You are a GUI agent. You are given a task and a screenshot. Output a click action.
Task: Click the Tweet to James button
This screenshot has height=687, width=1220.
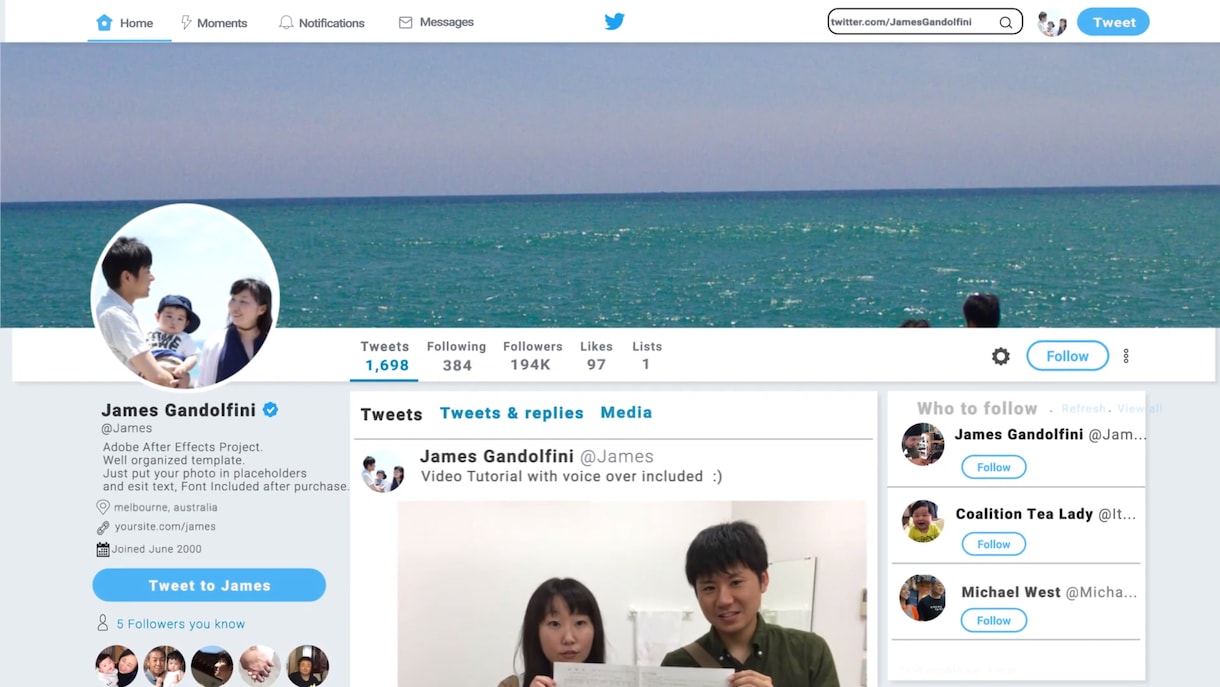[x=209, y=585]
